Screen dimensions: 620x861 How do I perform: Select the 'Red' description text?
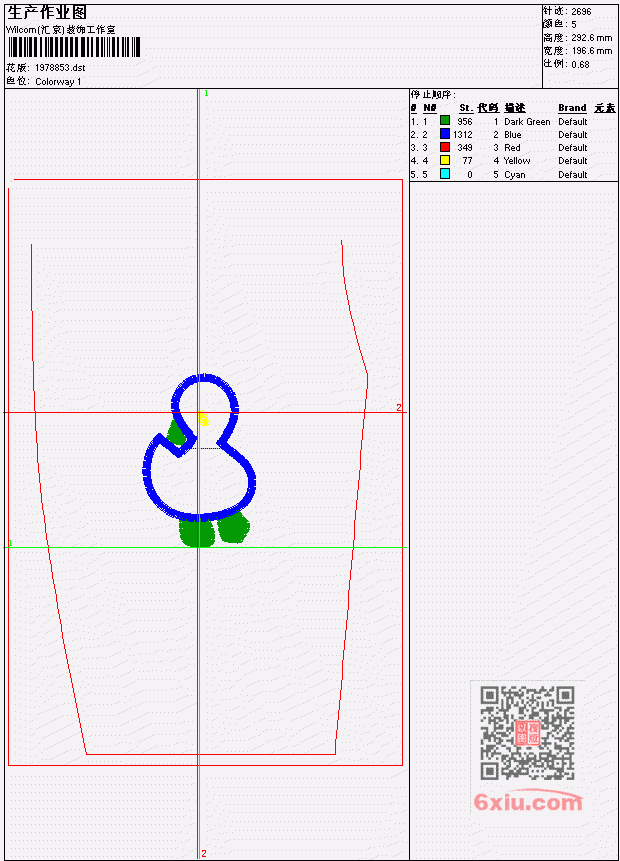(512, 148)
